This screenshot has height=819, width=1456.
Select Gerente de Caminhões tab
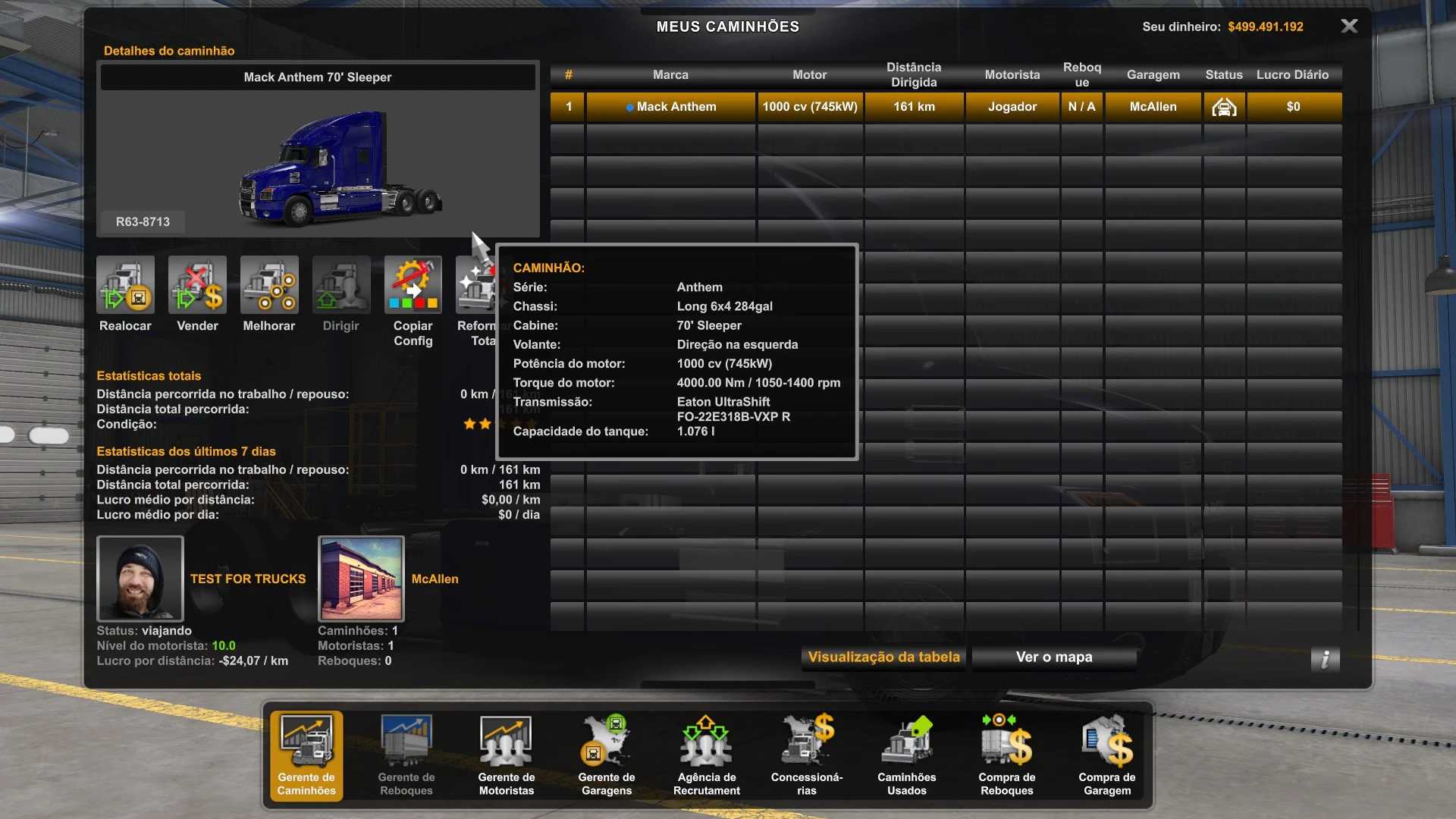pyautogui.click(x=306, y=755)
